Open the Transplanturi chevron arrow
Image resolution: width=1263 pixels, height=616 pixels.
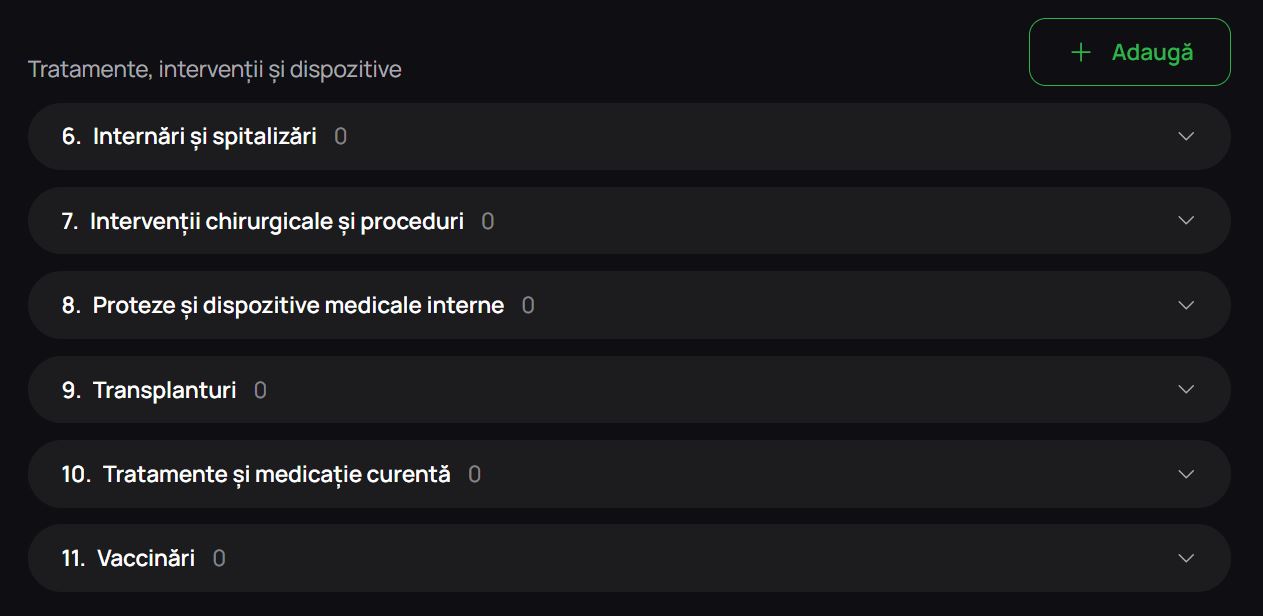[x=1186, y=389]
